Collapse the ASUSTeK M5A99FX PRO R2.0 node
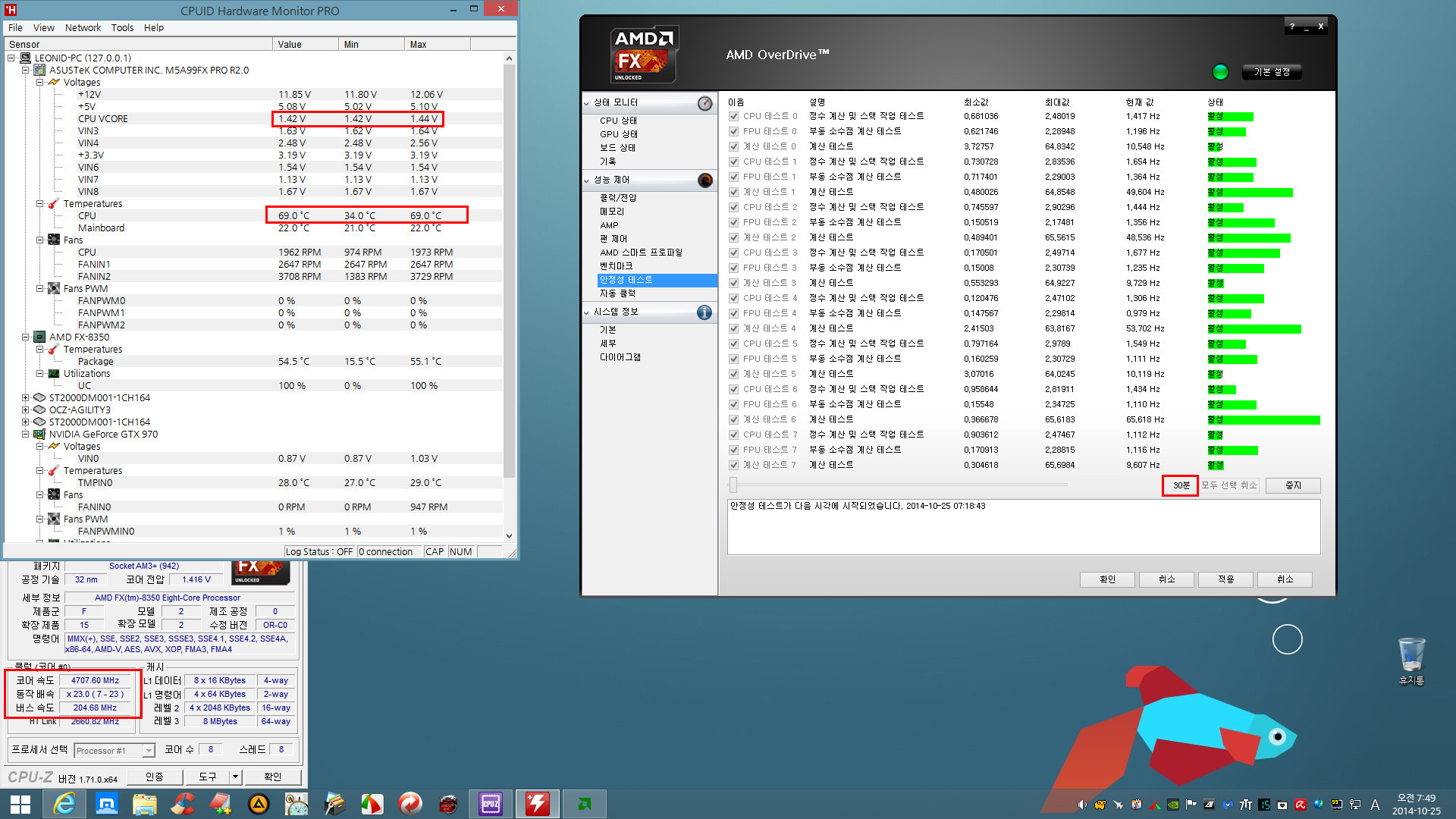 (25, 71)
